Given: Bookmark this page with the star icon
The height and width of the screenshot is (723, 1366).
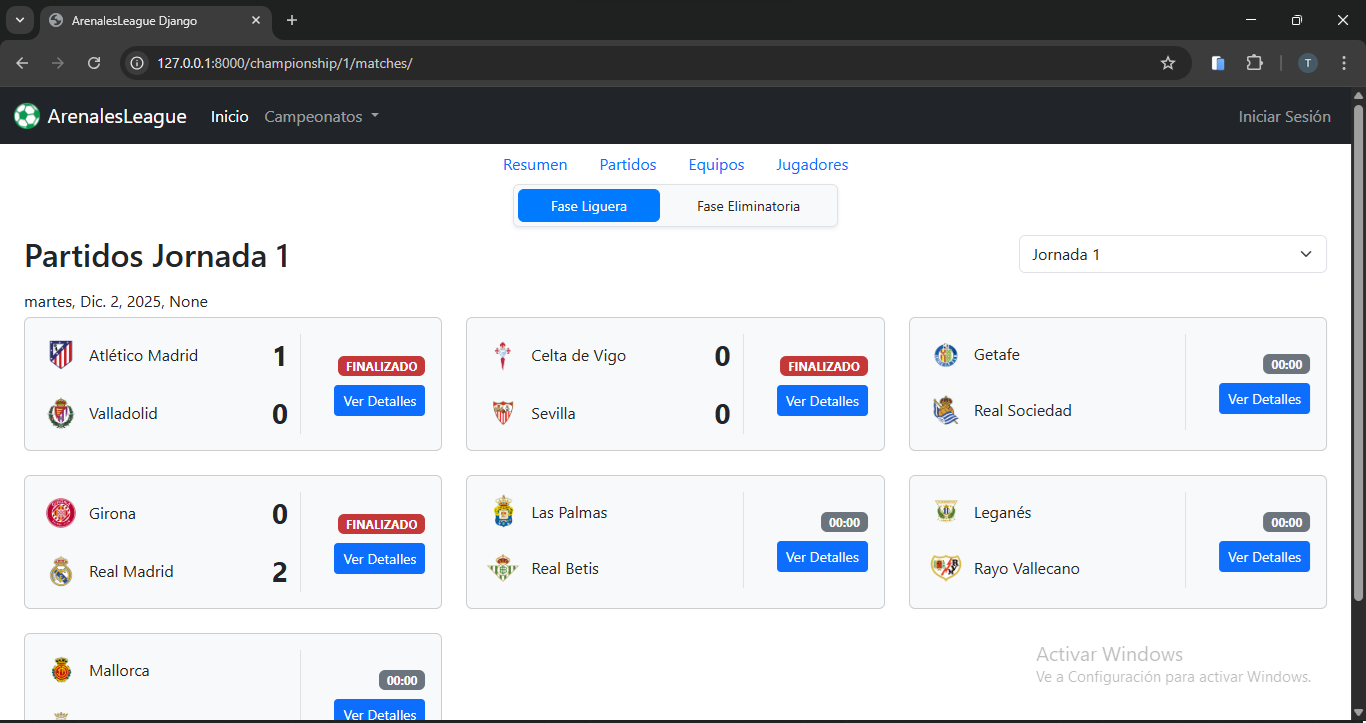Looking at the screenshot, I should (x=1167, y=63).
